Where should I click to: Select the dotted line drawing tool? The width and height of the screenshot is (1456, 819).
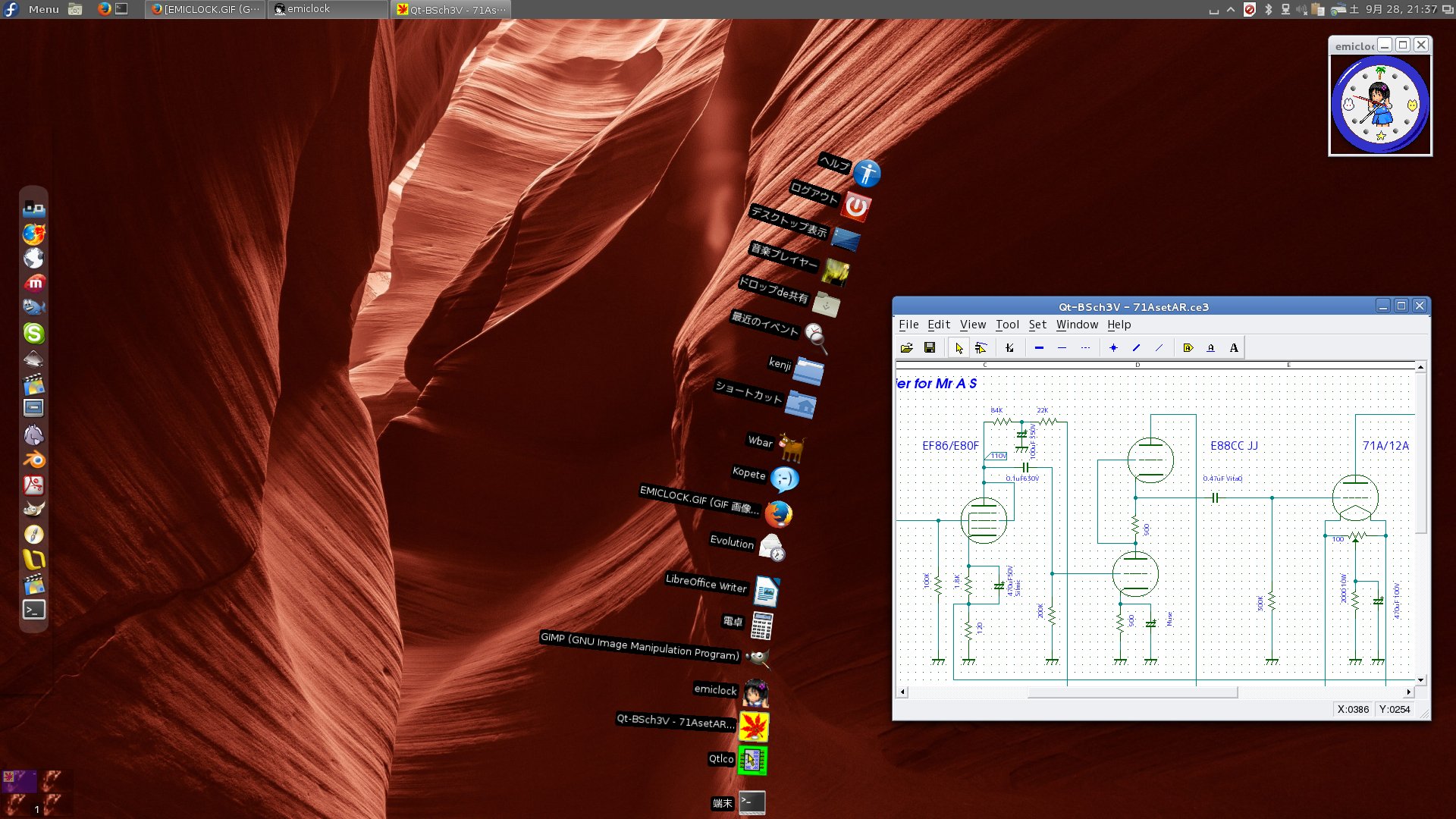pos(1085,347)
